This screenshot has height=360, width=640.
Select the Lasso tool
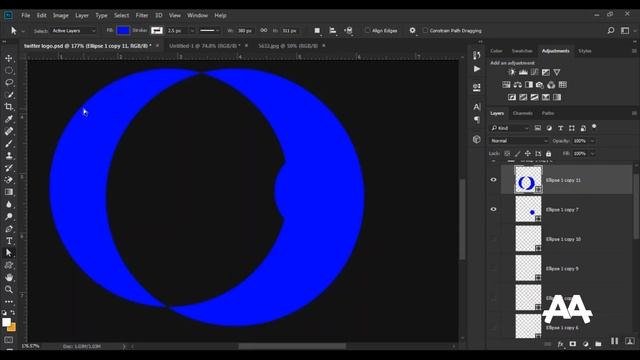9,83
